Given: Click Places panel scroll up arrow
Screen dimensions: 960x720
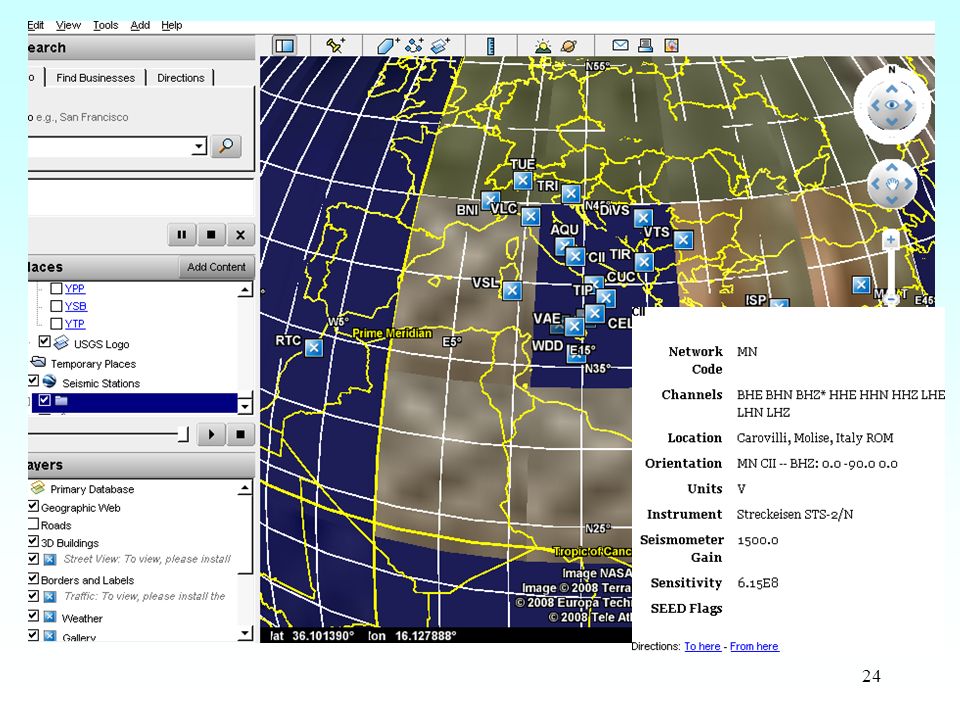Looking at the screenshot, I should [x=246, y=290].
